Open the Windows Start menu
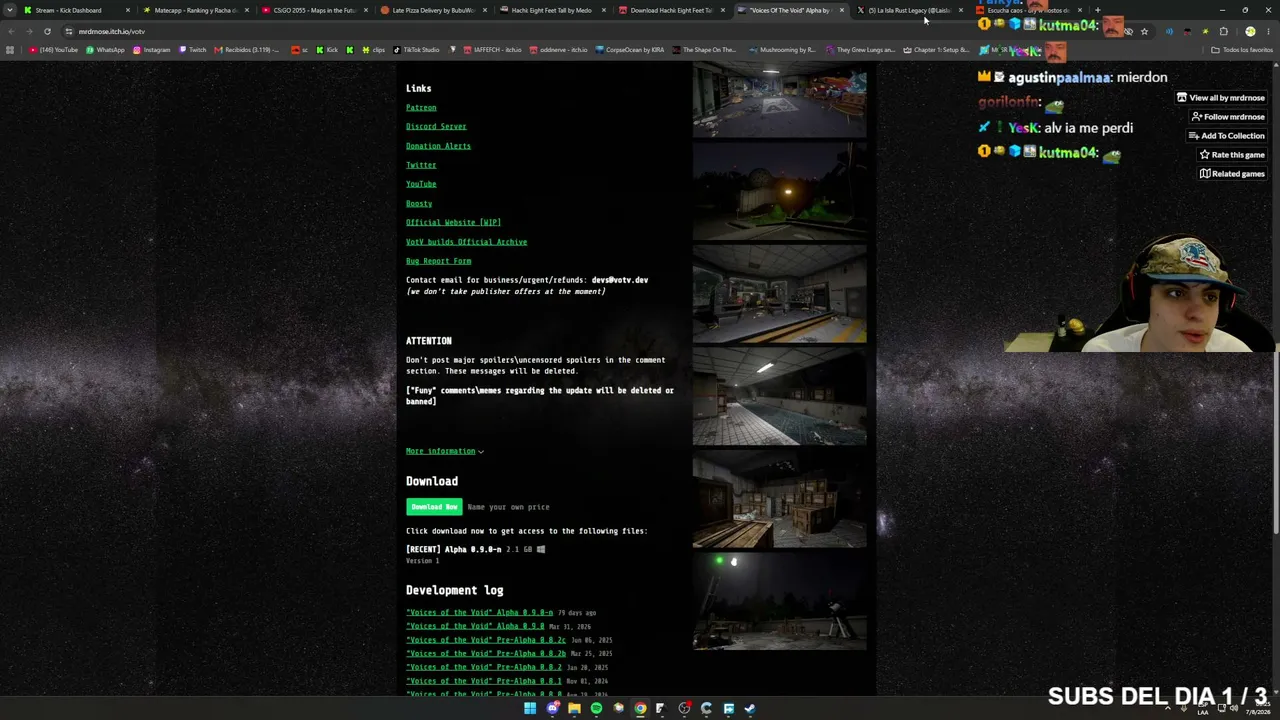 point(530,709)
